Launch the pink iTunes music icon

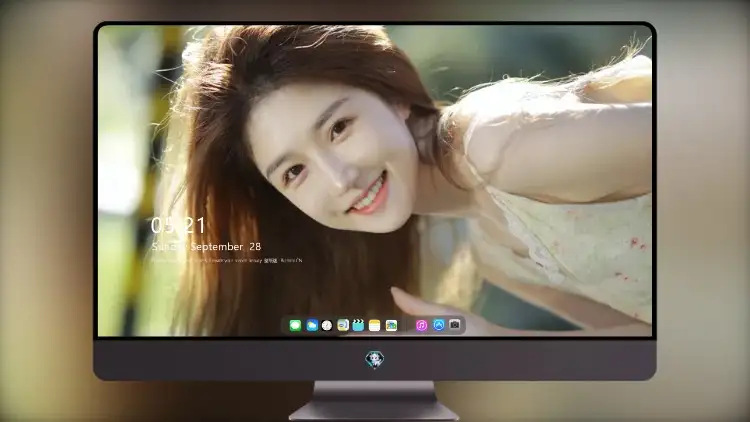point(421,325)
